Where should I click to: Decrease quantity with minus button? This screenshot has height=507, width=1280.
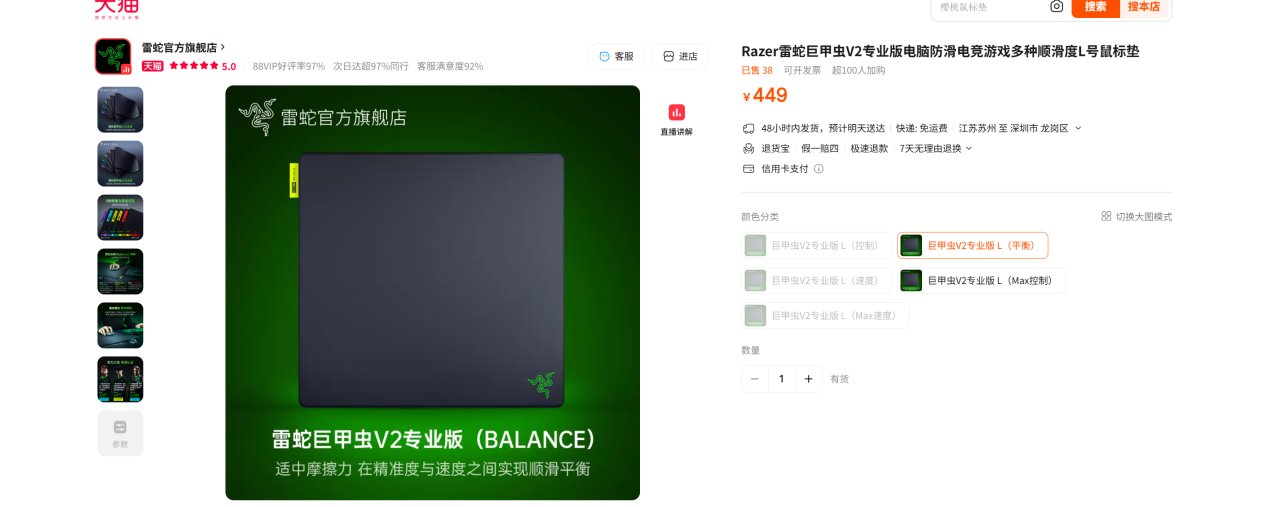755,379
